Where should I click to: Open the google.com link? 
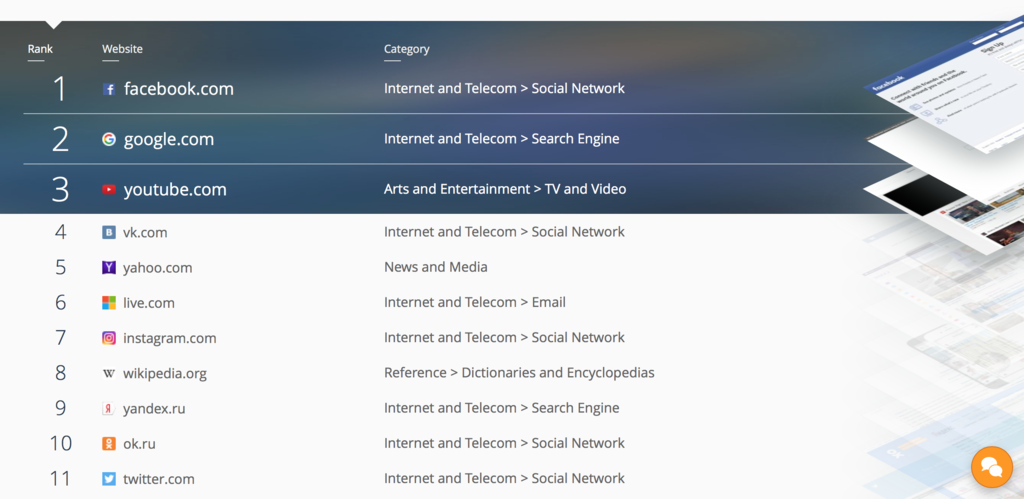[x=168, y=139]
